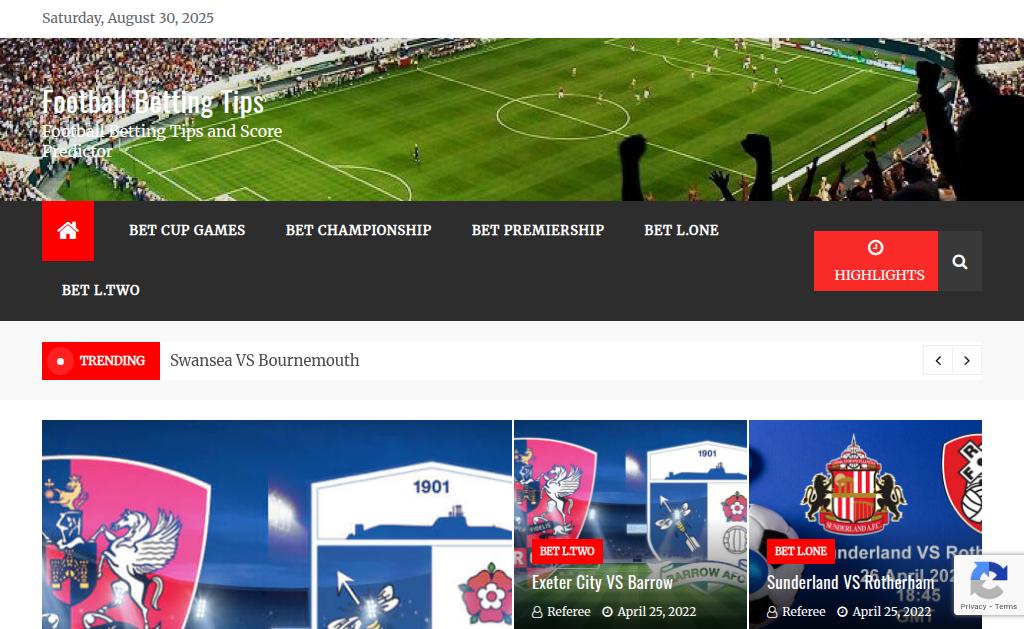Open the large Exeter City featured thumbnail

pyautogui.click(x=277, y=524)
